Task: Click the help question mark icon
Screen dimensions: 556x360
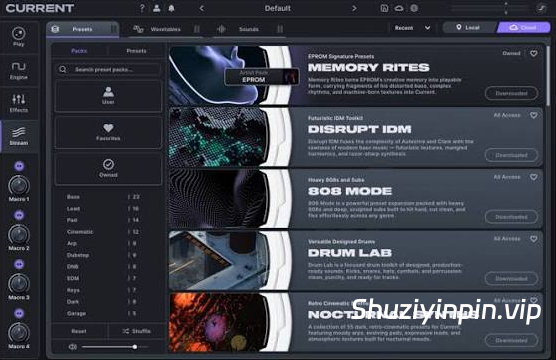Action: 142,8
